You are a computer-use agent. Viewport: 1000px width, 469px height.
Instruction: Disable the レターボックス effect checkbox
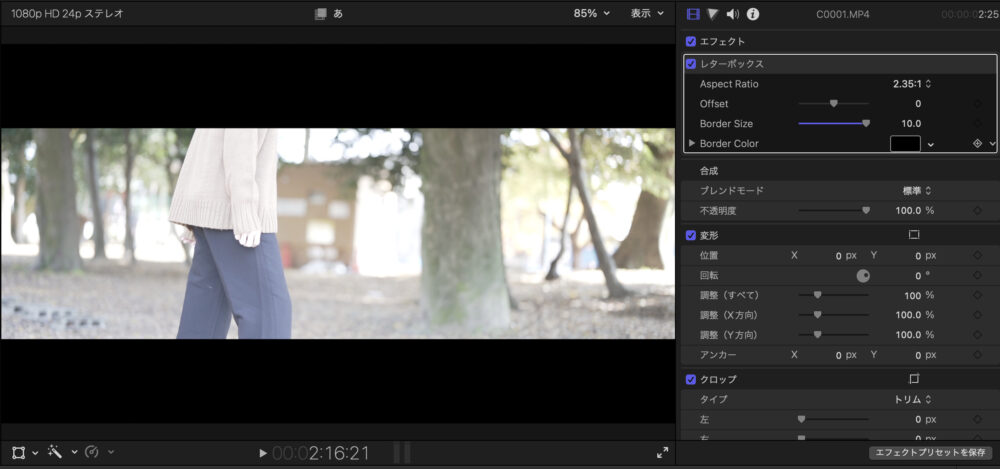click(x=691, y=64)
